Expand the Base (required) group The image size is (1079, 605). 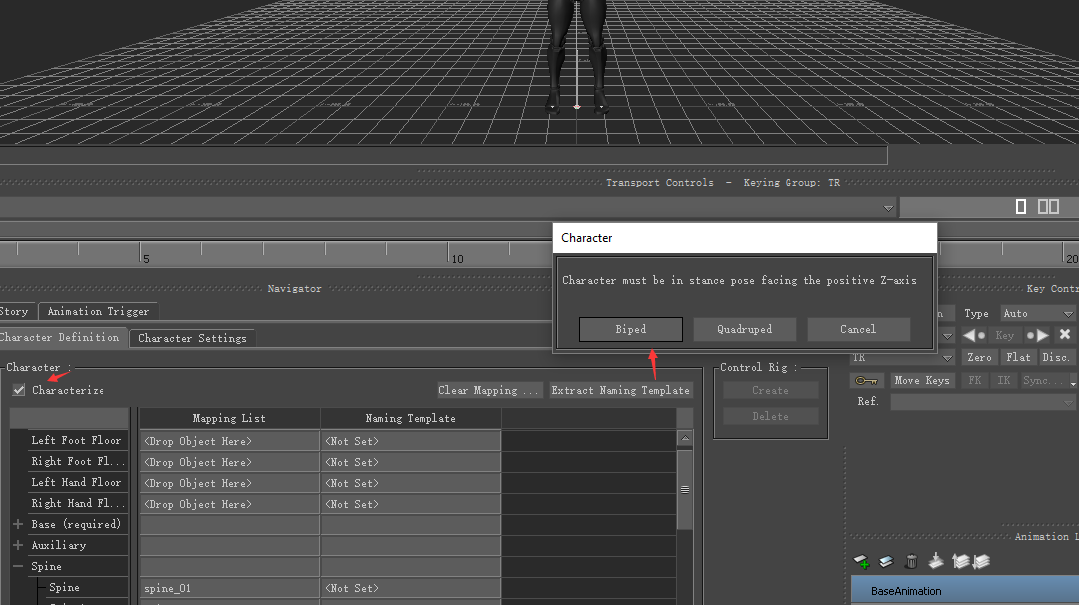18,524
